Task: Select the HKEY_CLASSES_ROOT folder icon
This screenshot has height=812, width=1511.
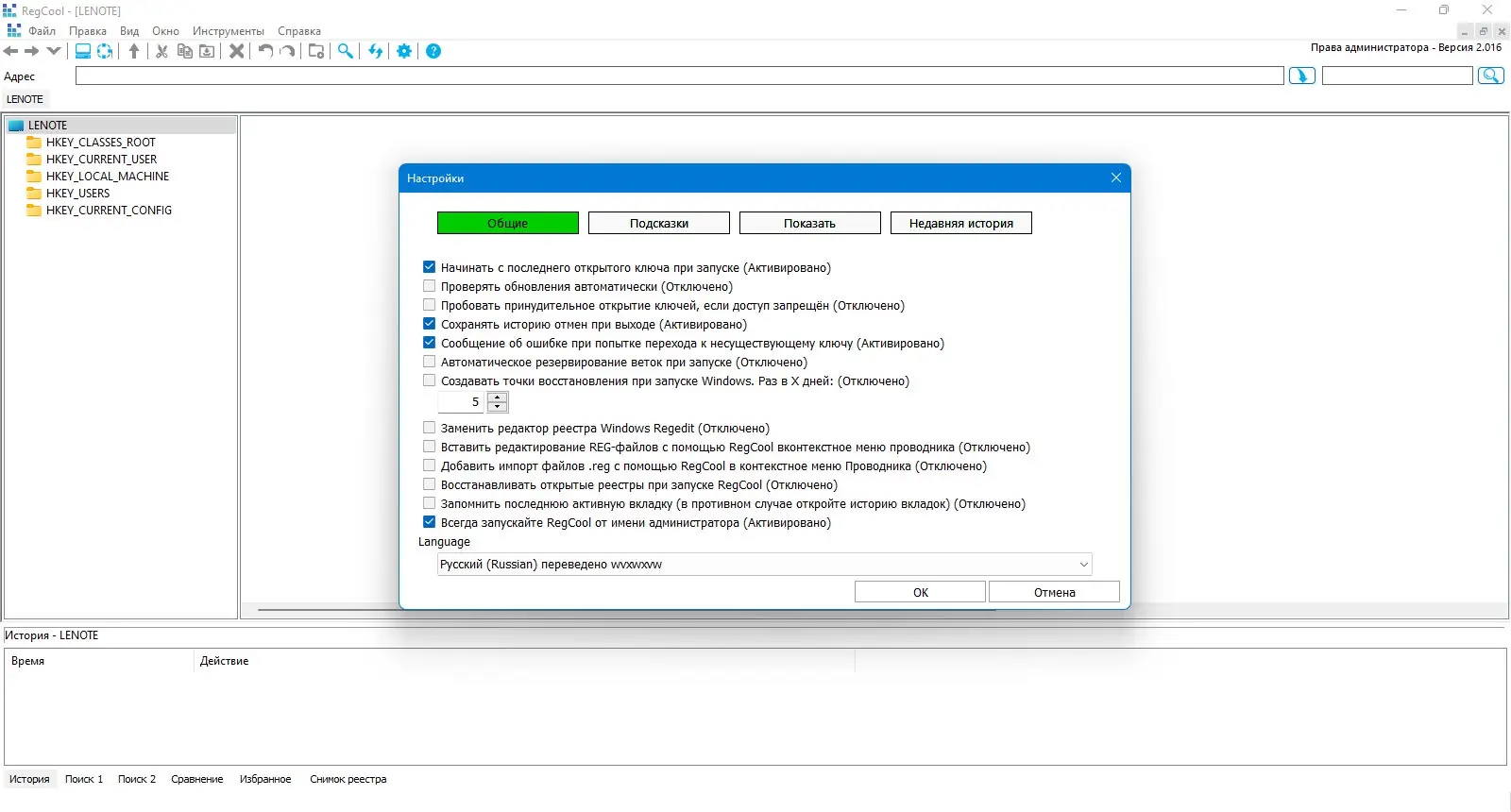Action: coord(34,143)
